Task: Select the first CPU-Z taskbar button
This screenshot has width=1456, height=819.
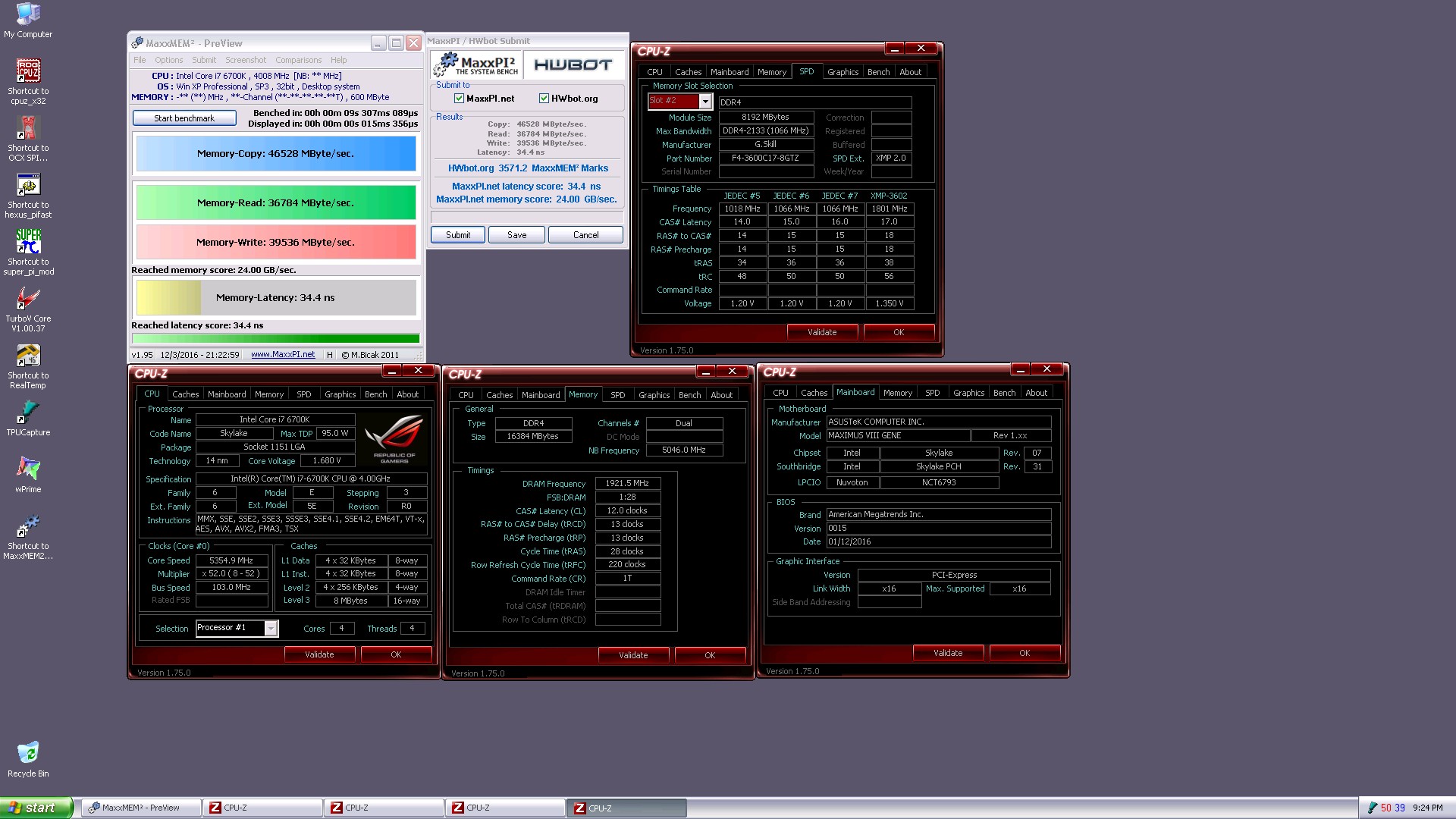Action: coord(262,808)
